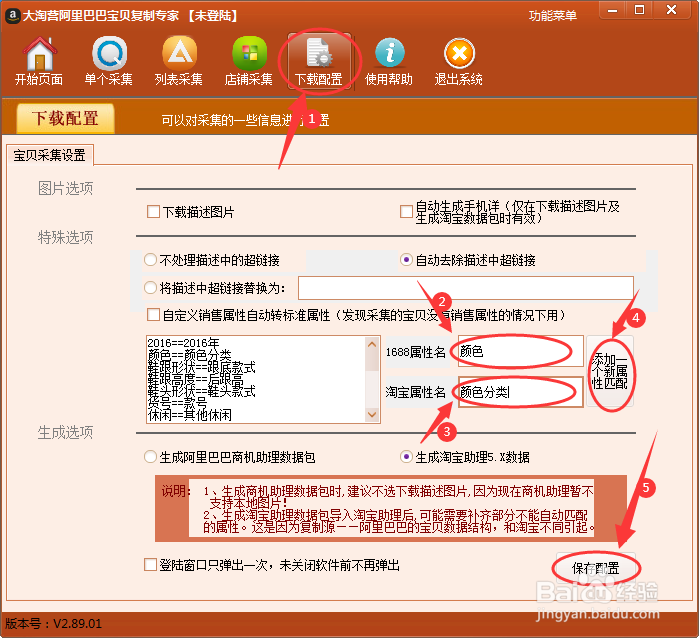
Task: Select the 鞋头形状==鞋头款式 list entry
Action: pos(201,391)
